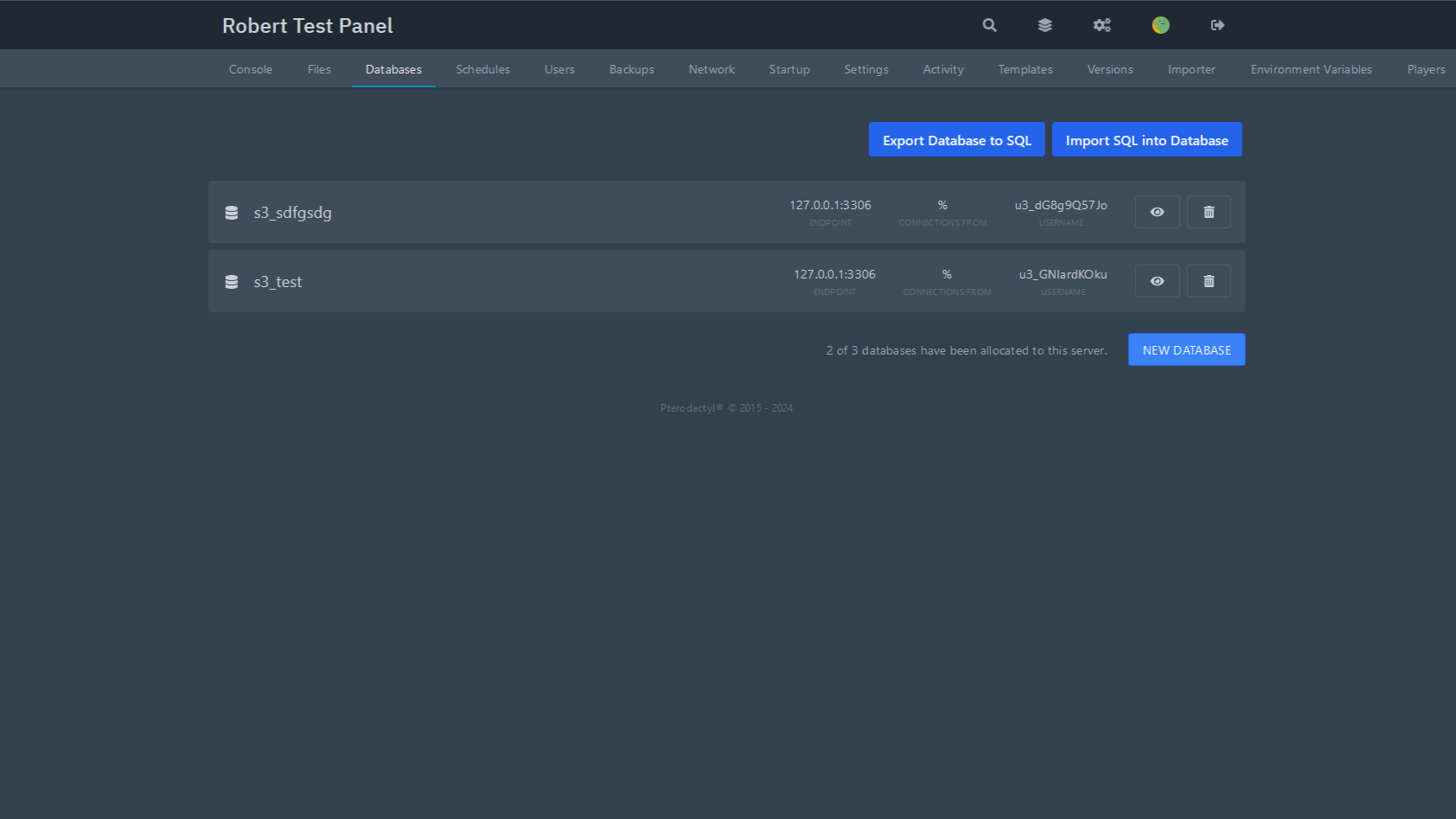Go to the Backups tab
The width and height of the screenshot is (1456, 819).
point(631,69)
